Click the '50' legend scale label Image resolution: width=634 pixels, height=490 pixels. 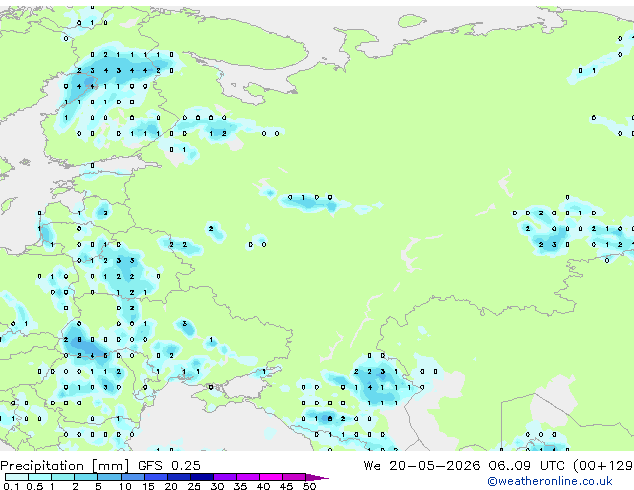309,486
